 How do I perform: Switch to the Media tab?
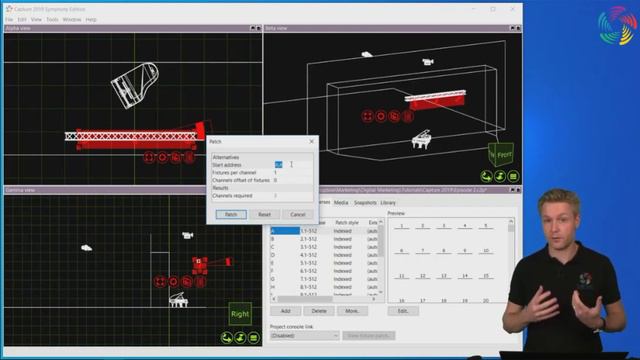[341, 202]
